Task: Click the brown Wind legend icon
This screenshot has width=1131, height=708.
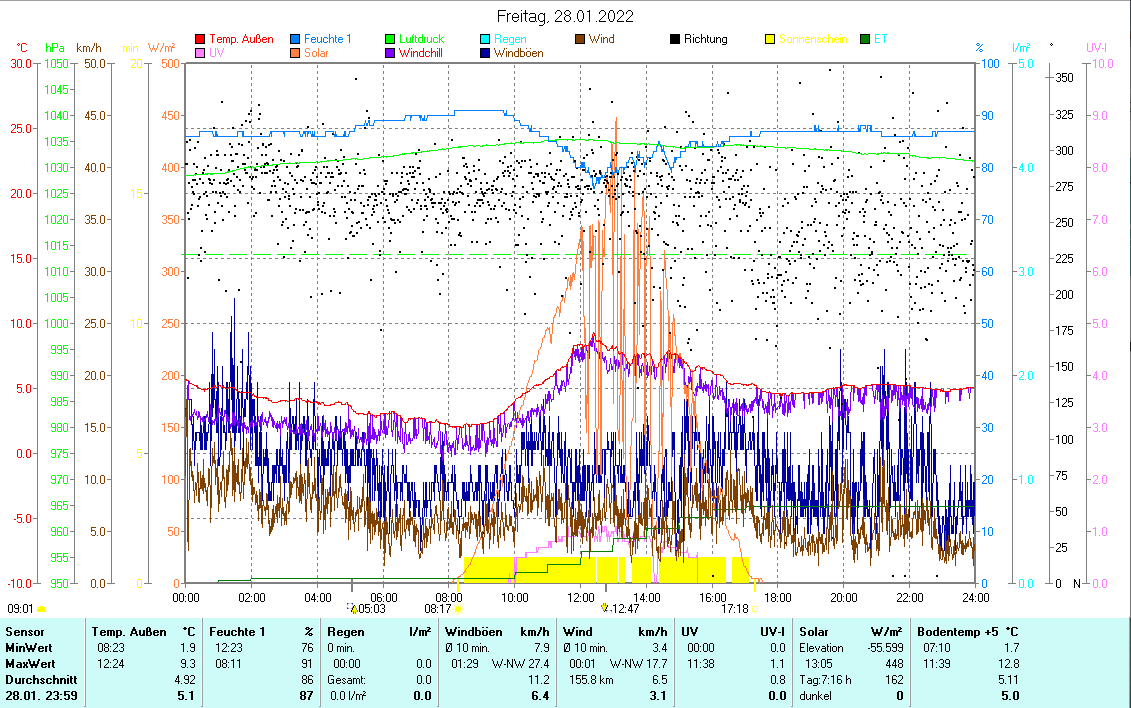Action: point(580,40)
